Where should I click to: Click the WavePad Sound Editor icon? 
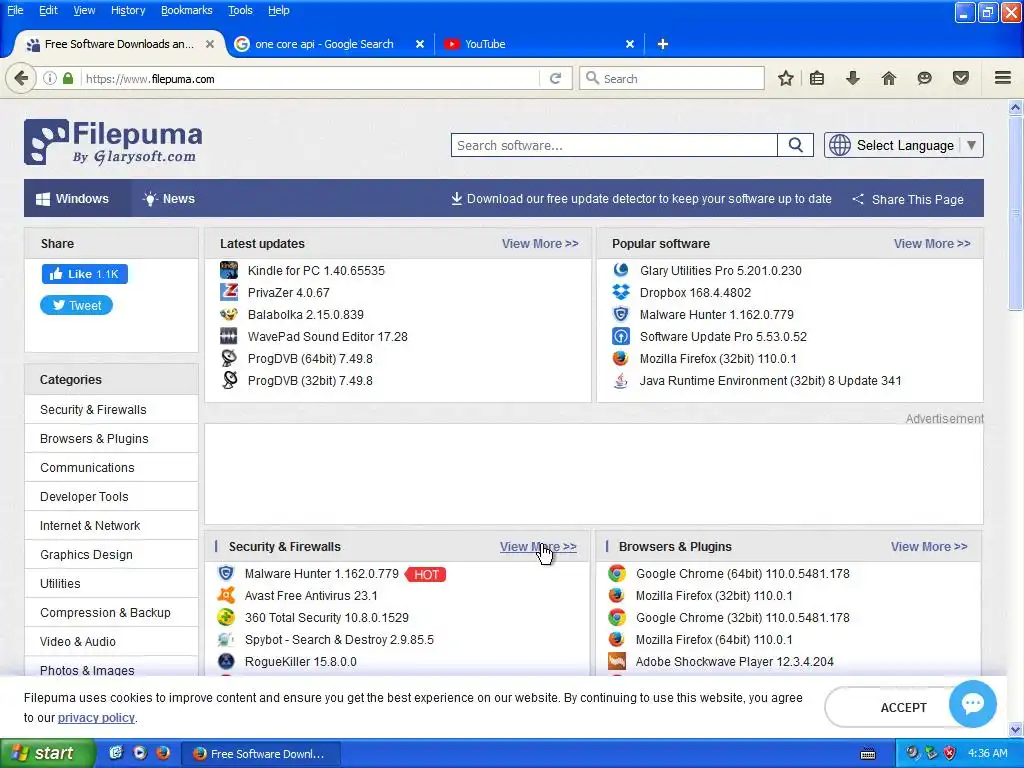[x=229, y=336]
